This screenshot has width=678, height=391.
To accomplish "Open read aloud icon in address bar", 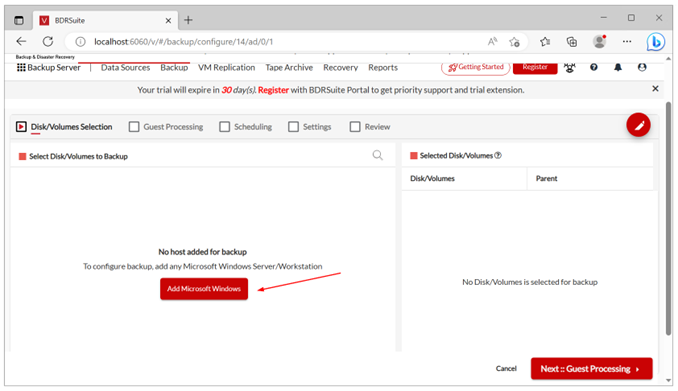I will 493,42.
